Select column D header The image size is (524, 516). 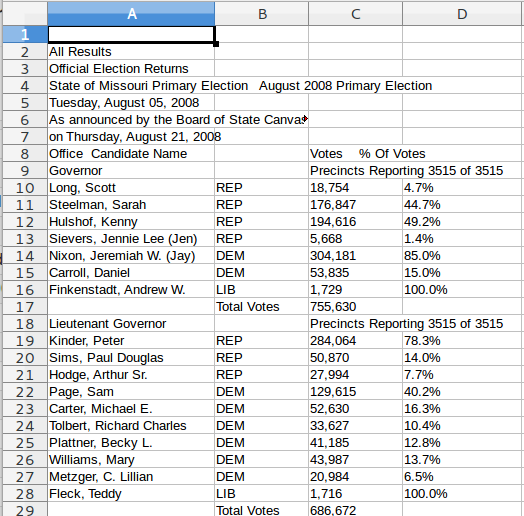click(463, 14)
